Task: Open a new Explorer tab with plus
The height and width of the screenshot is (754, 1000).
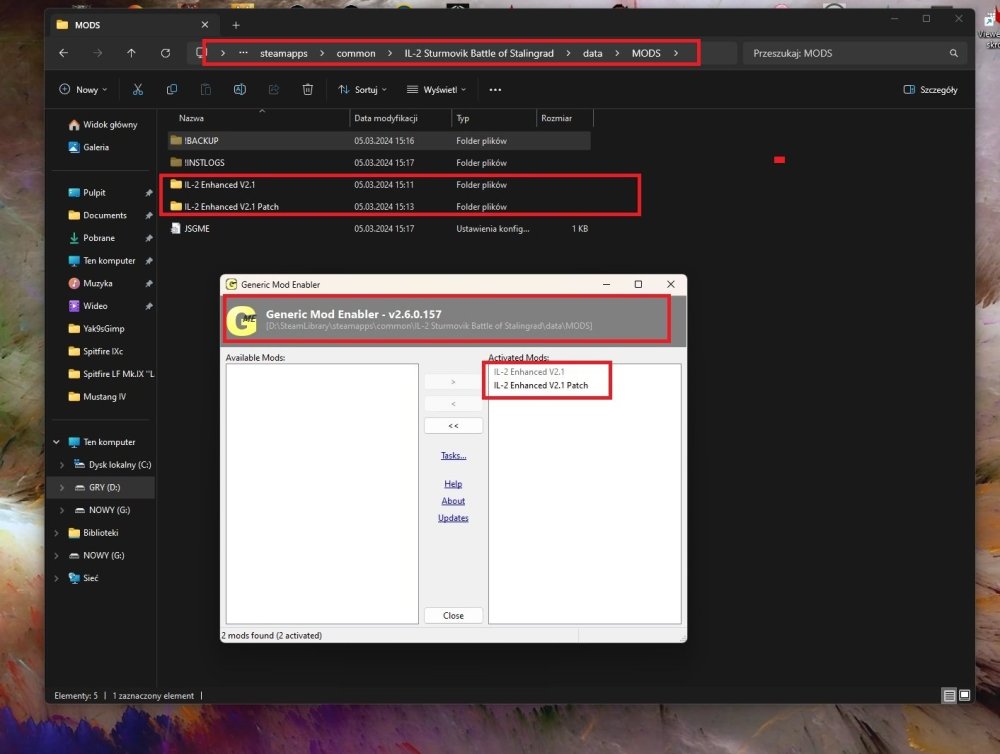Action: [236, 25]
